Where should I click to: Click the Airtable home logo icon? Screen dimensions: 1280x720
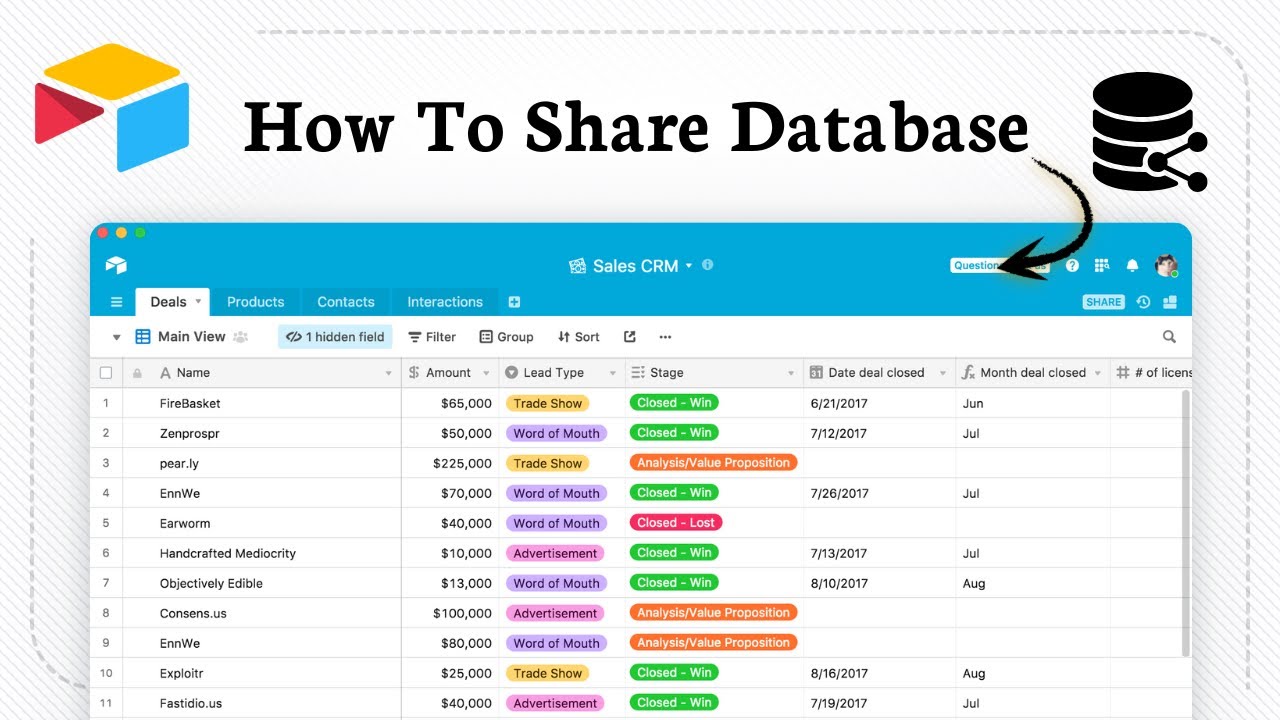[x=116, y=265]
